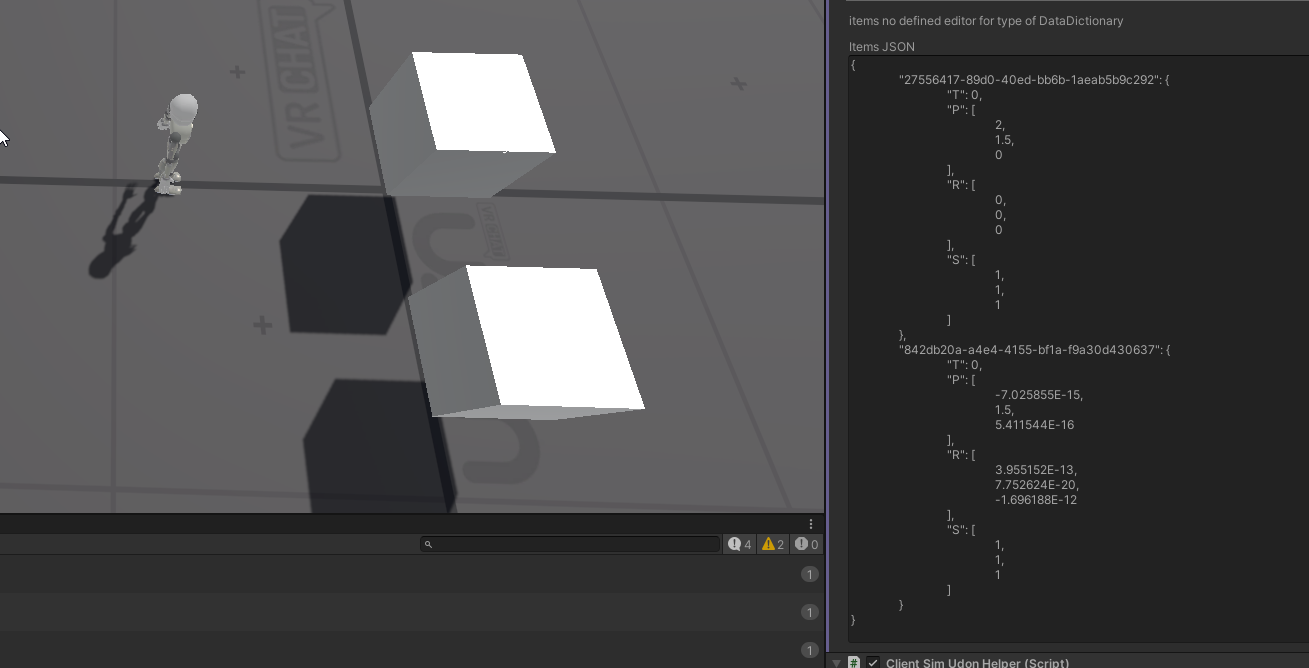Click the first log entry count badge
1309x668 pixels.
click(809, 574)
